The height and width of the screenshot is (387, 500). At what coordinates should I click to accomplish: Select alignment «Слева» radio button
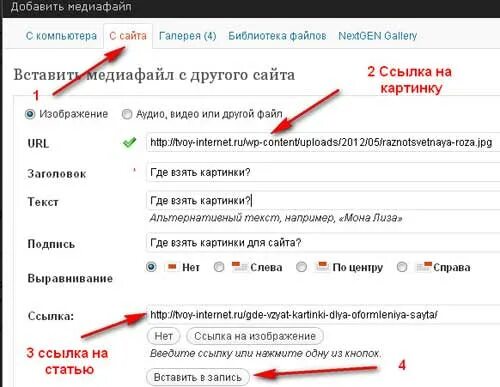pos(219,267)
